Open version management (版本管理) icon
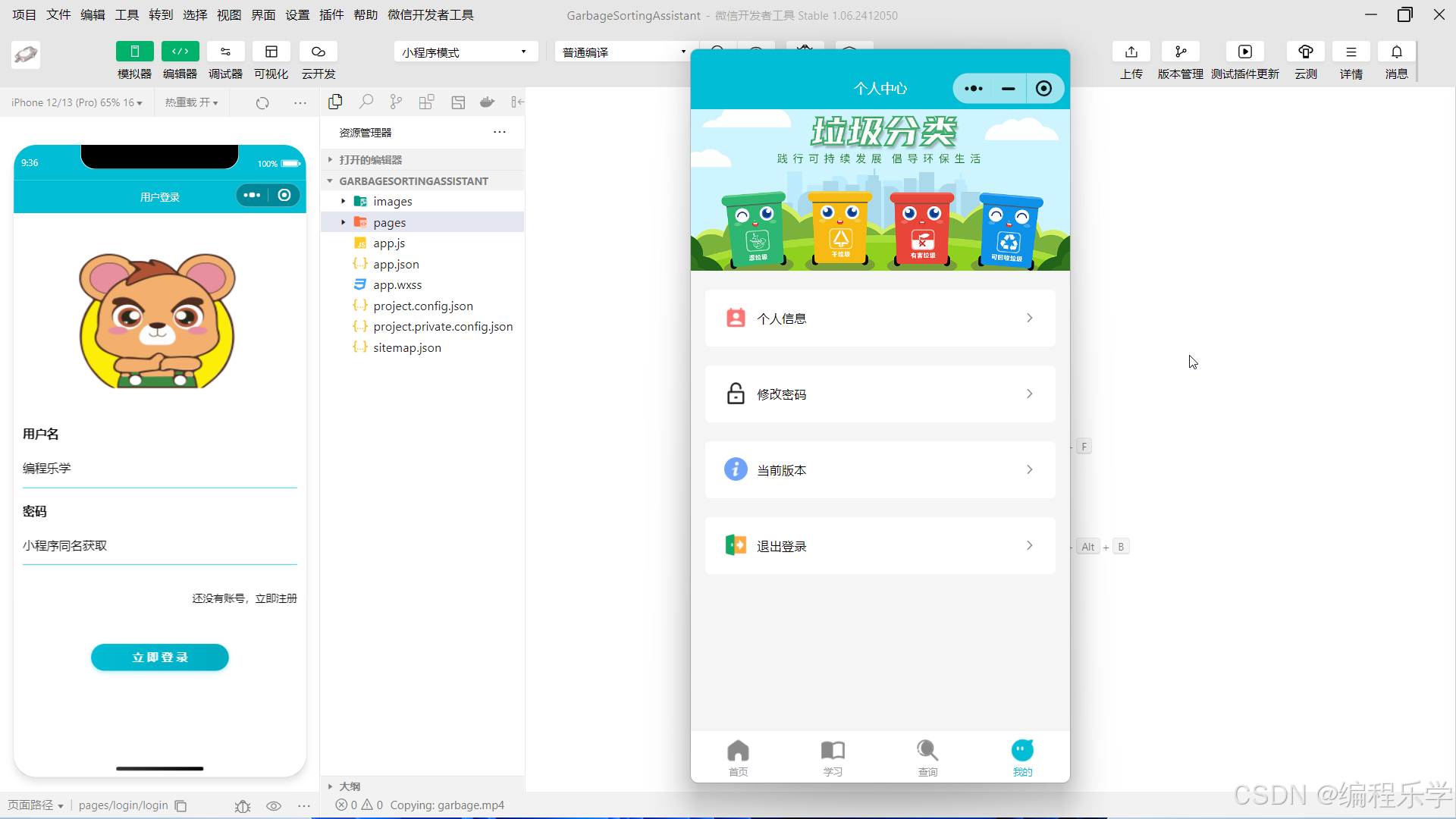Viewport: 1456px width, 819px height. coord(1180,52)
